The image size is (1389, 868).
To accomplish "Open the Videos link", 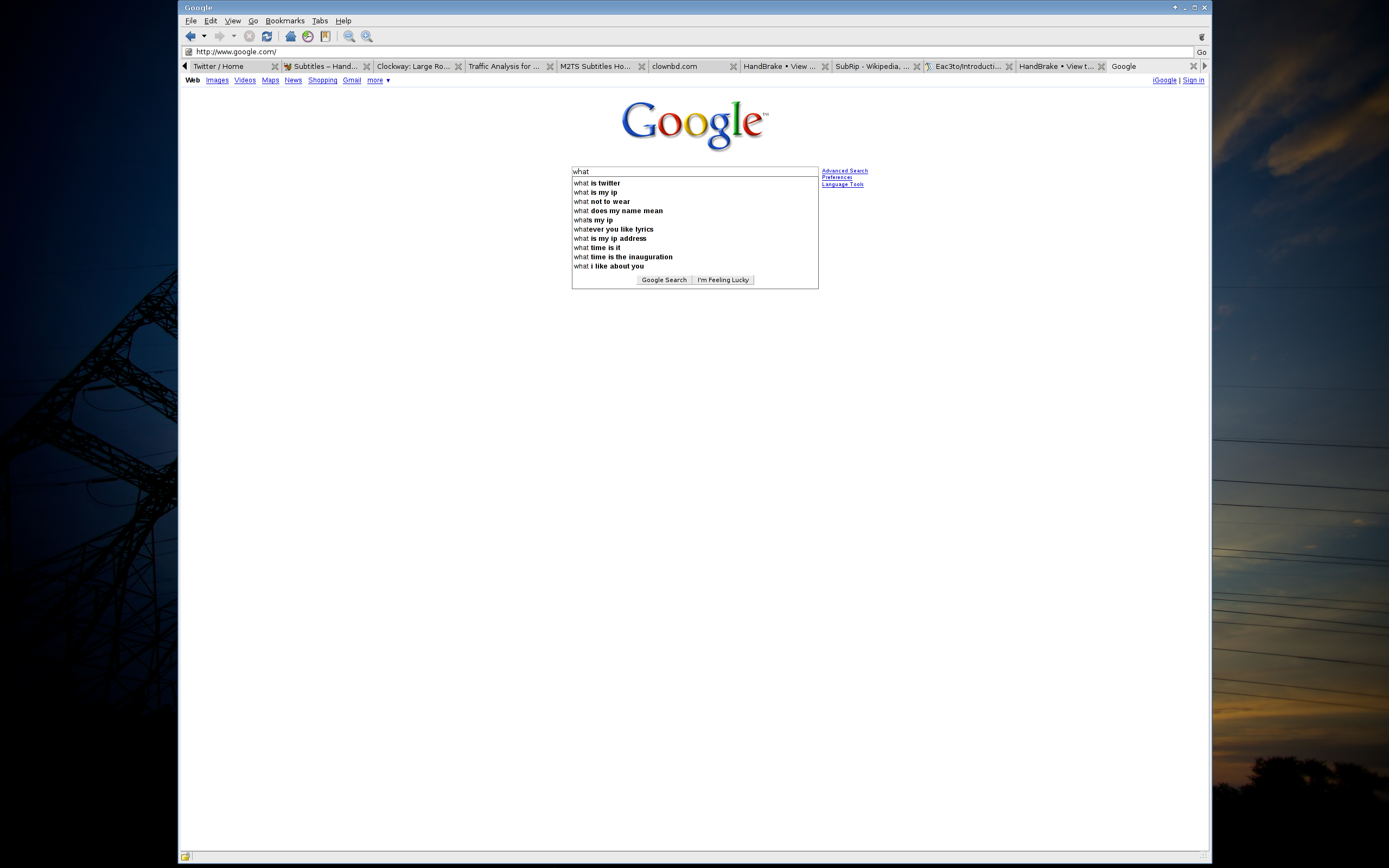I will [x=245, y=80].
